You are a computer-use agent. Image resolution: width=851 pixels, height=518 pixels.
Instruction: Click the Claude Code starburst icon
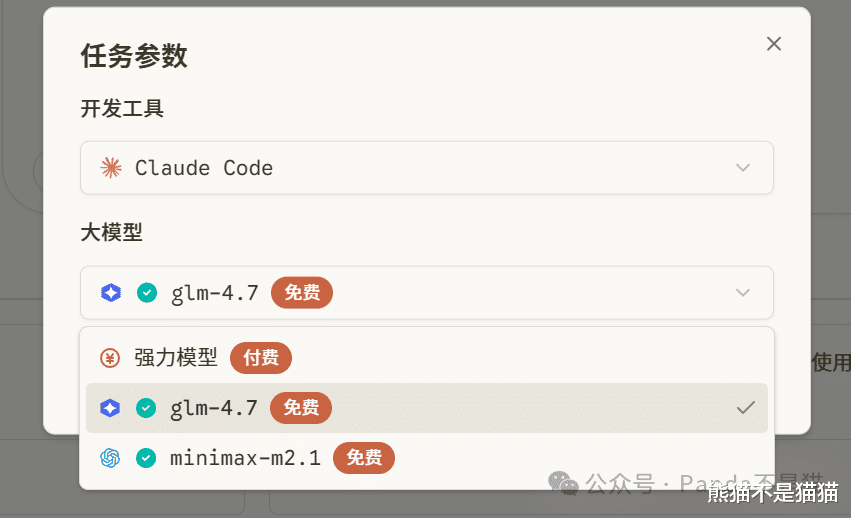tap(111, 168)
